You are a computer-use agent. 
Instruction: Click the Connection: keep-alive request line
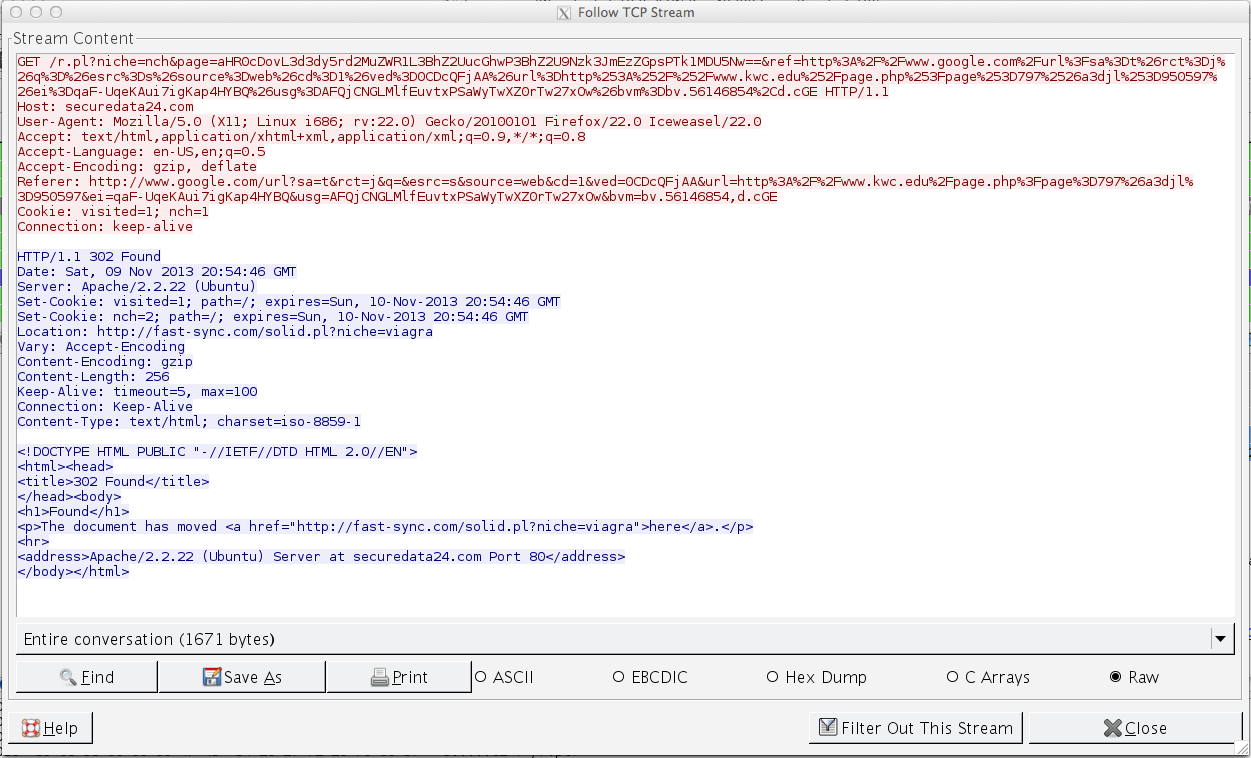[105, 227]
